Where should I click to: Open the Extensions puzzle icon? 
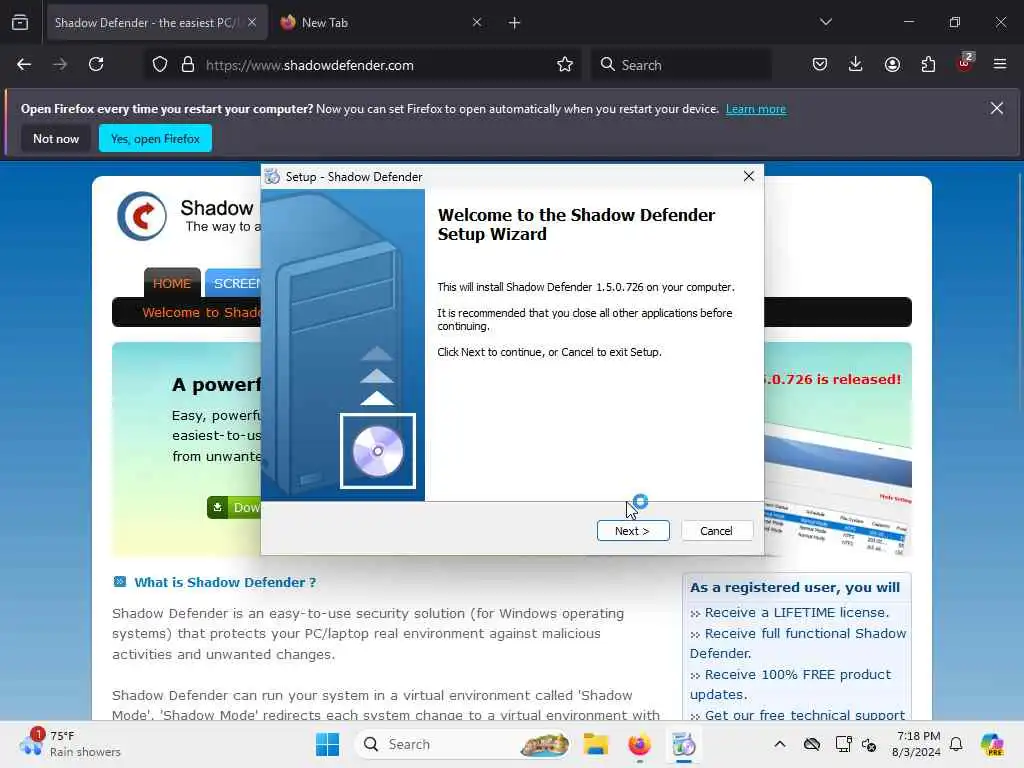[928, 65]
